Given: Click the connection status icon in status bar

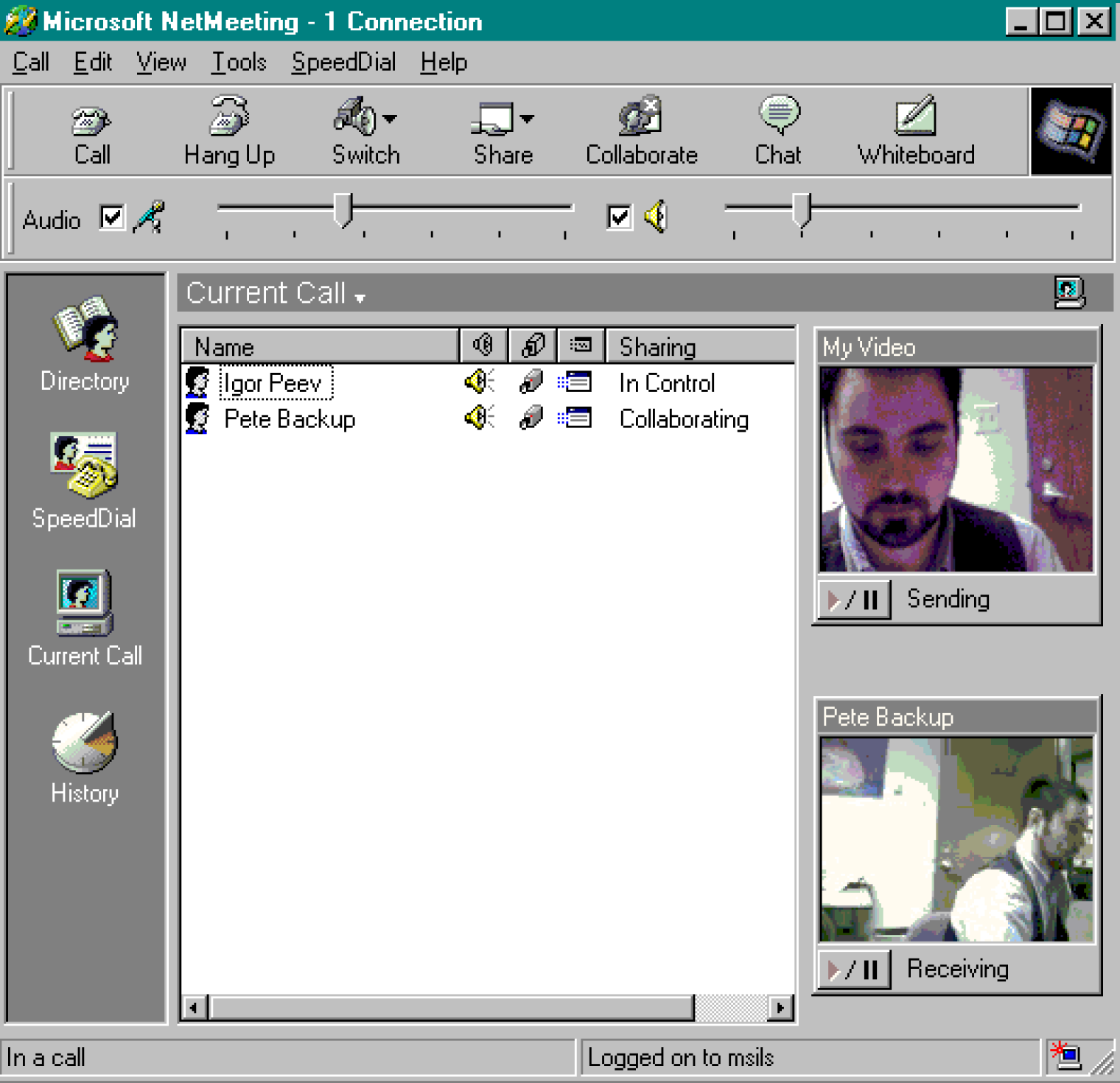Looking at the screenshot, I should tap(1065, 1056).
